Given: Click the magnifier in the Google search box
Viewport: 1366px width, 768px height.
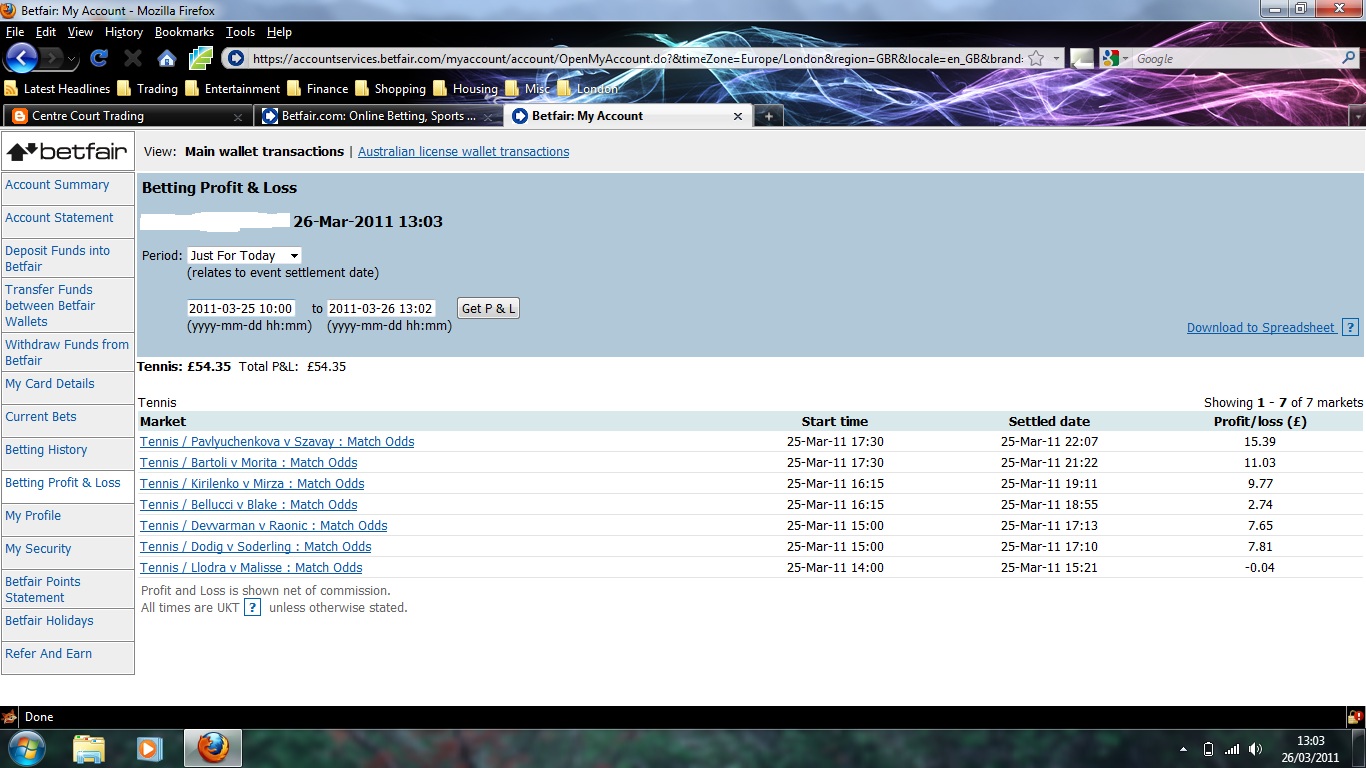Looking at the screenshot, I should tap(1348, 58).
